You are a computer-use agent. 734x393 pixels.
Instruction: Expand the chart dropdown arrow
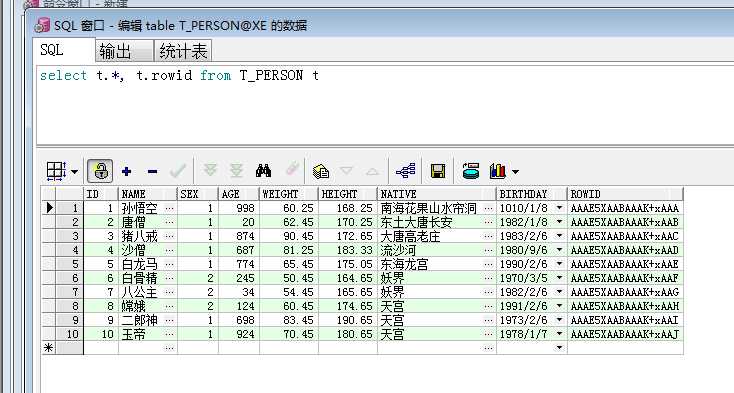pos(515,172)
